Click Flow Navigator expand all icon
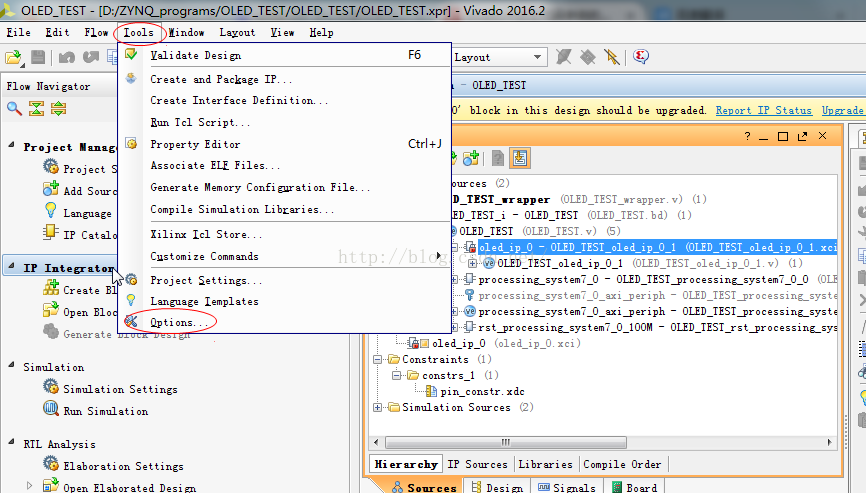 click(59, 108)
